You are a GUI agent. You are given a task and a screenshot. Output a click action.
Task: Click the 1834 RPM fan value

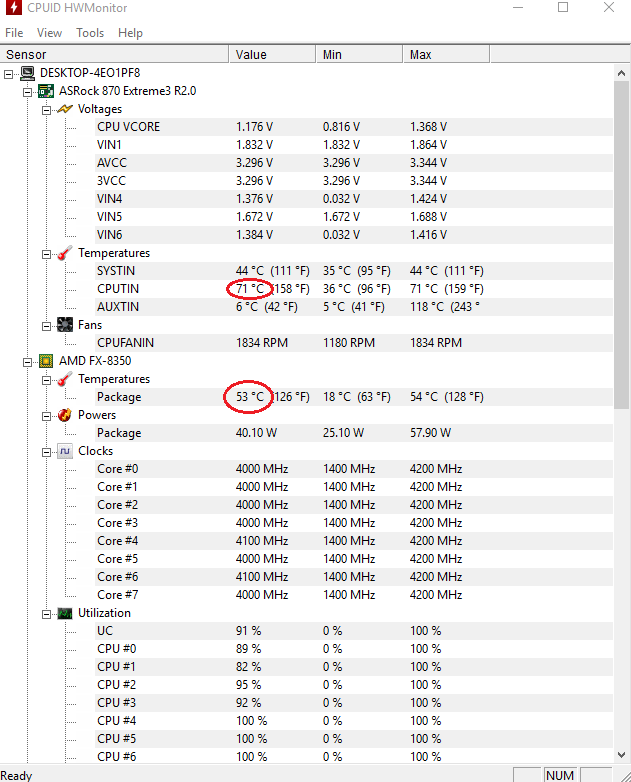click(262, 343)
